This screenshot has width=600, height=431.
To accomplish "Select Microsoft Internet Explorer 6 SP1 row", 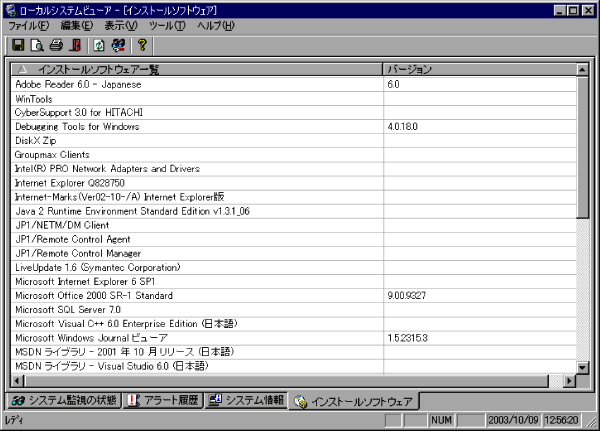I will 294,282.
